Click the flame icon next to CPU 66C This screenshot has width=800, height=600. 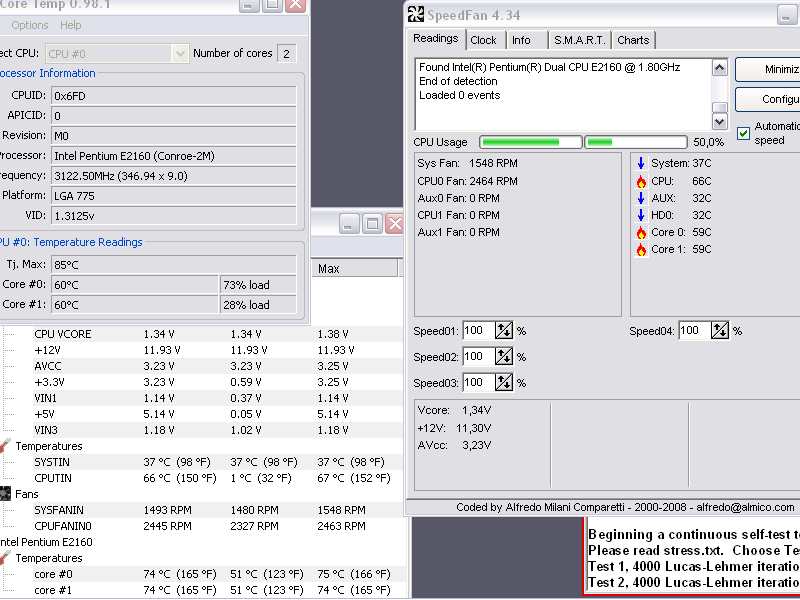pyautogui.click(x=641, y=181)
